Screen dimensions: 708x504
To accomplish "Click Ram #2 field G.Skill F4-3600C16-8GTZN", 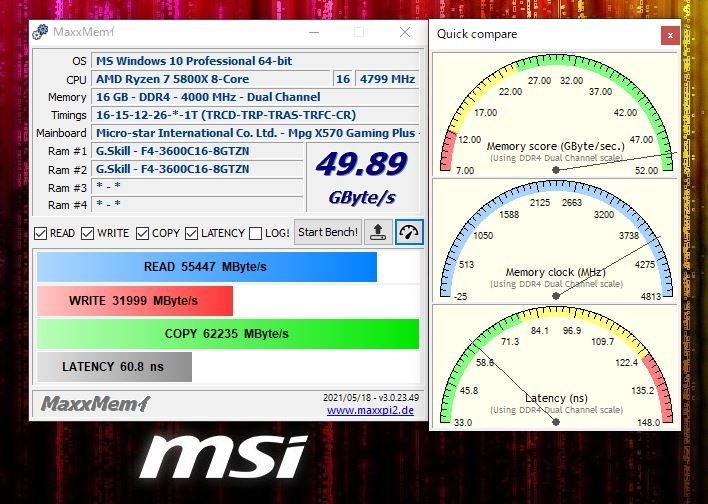I will coord(197,169).
